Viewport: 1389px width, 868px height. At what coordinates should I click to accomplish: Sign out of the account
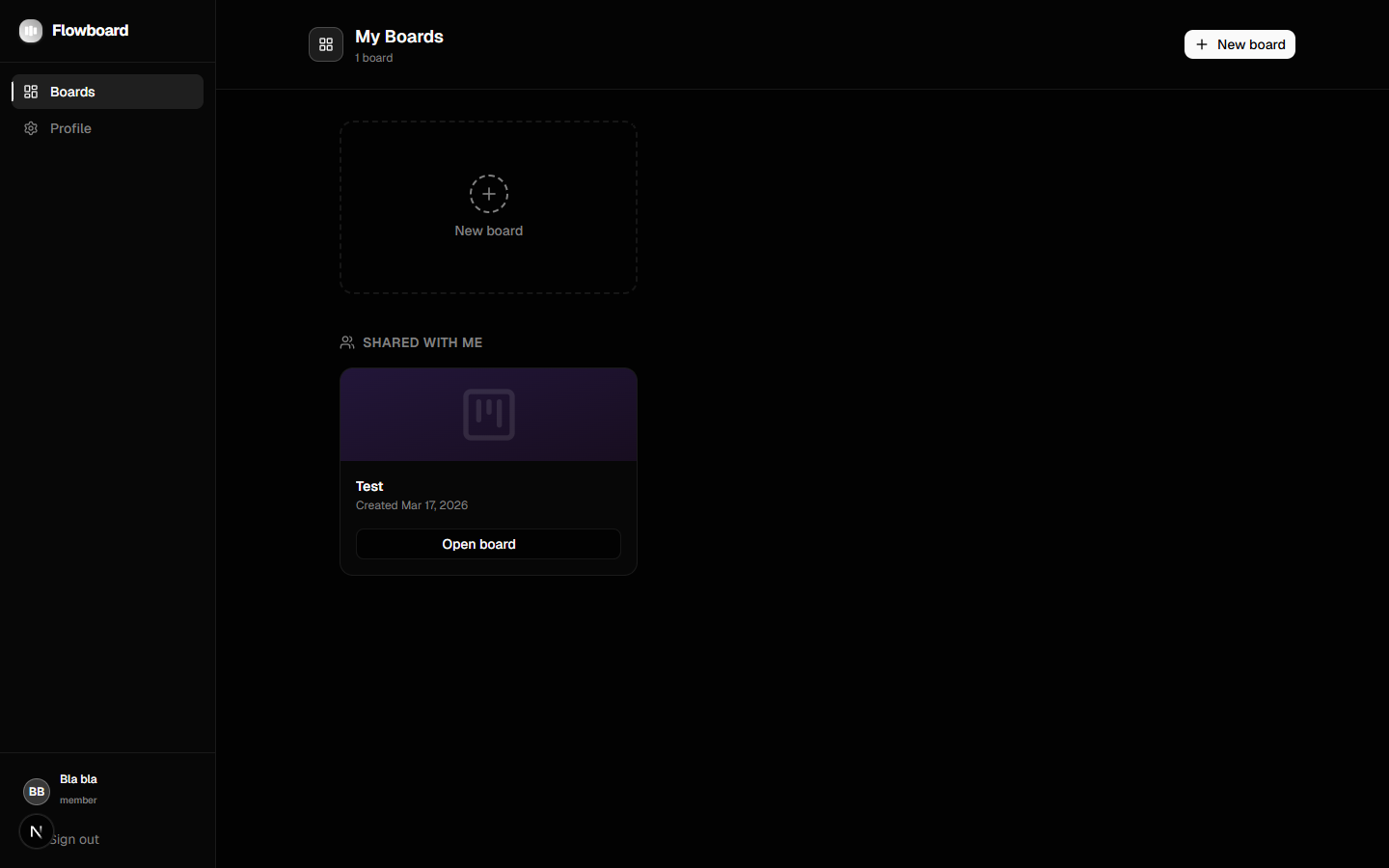tap(79, 840)
